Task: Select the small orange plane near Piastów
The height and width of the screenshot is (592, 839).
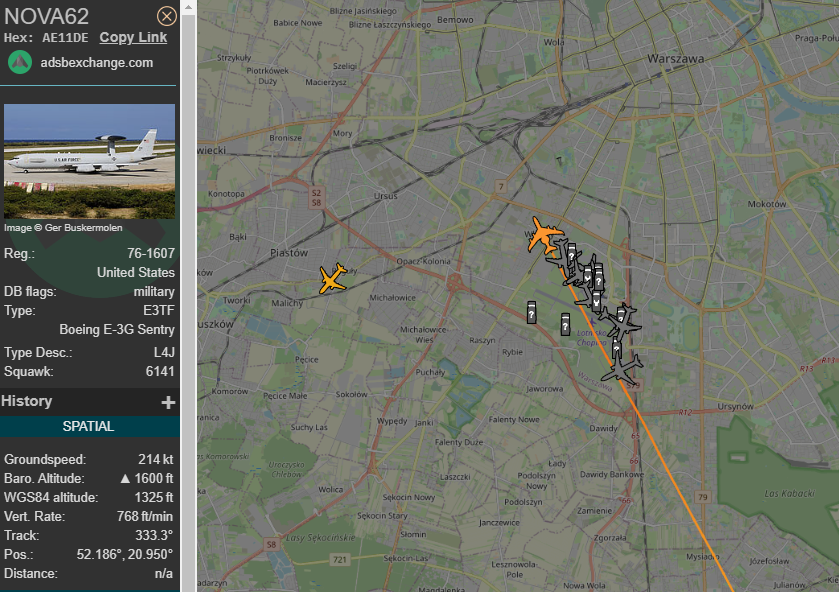Action: [333, 278]
